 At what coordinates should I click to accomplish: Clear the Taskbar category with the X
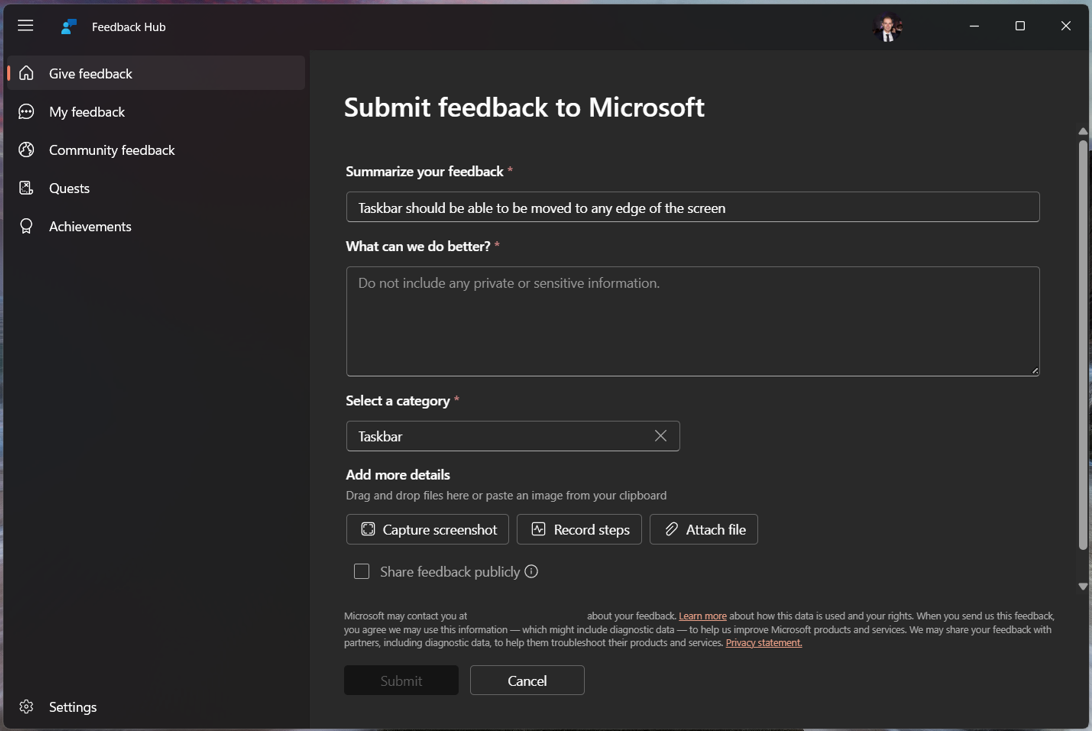[660, 436]
